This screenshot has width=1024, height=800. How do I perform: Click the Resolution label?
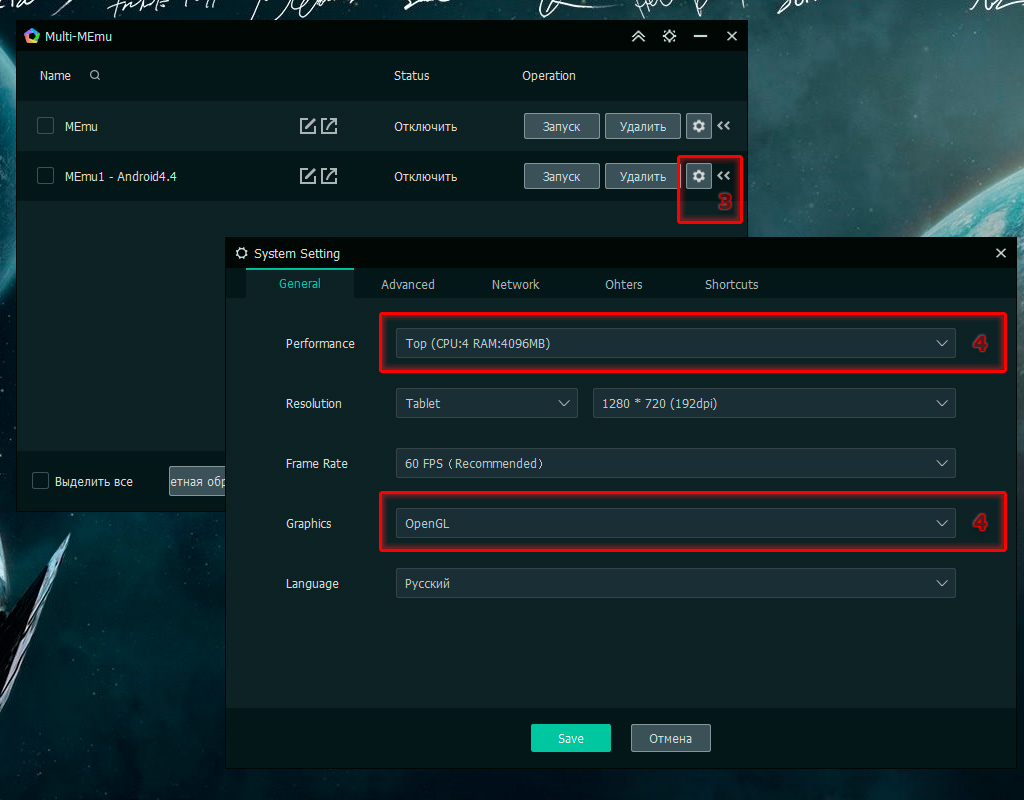coord(313,404)
